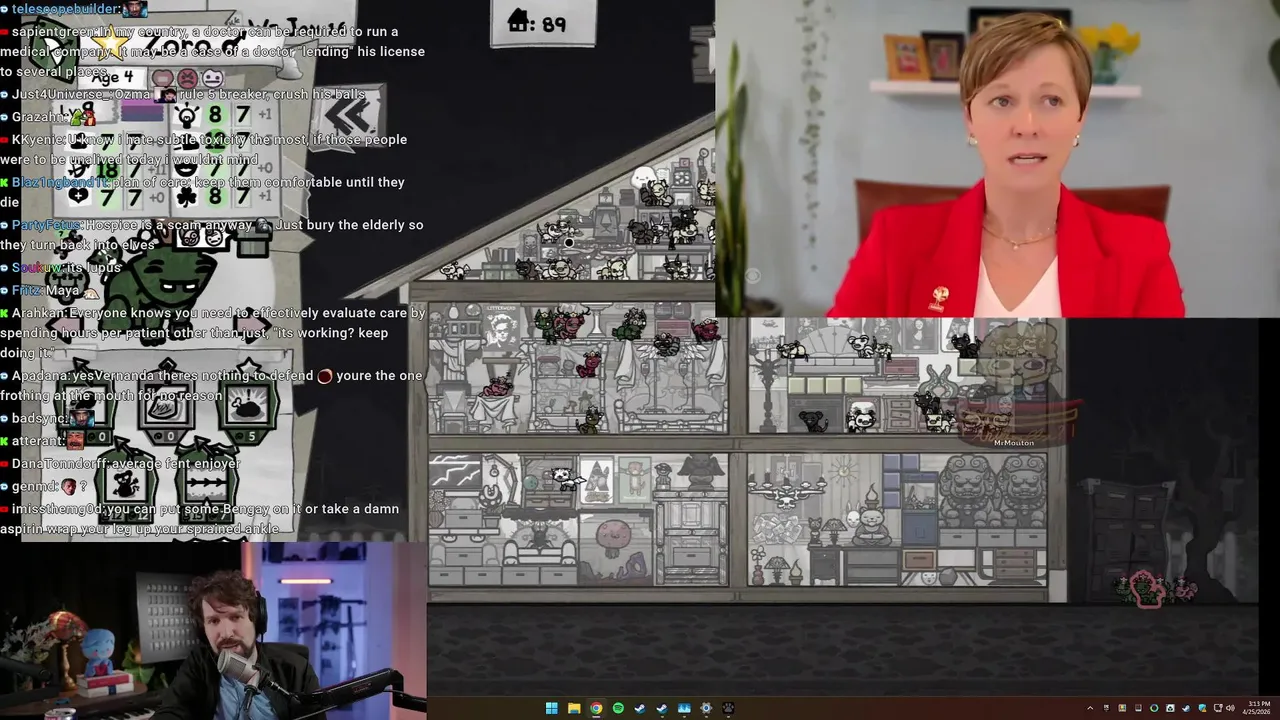The height and width of the screenshot is (720, 1280).
Task: Click chat username Apadana
Action: (40, 376)
